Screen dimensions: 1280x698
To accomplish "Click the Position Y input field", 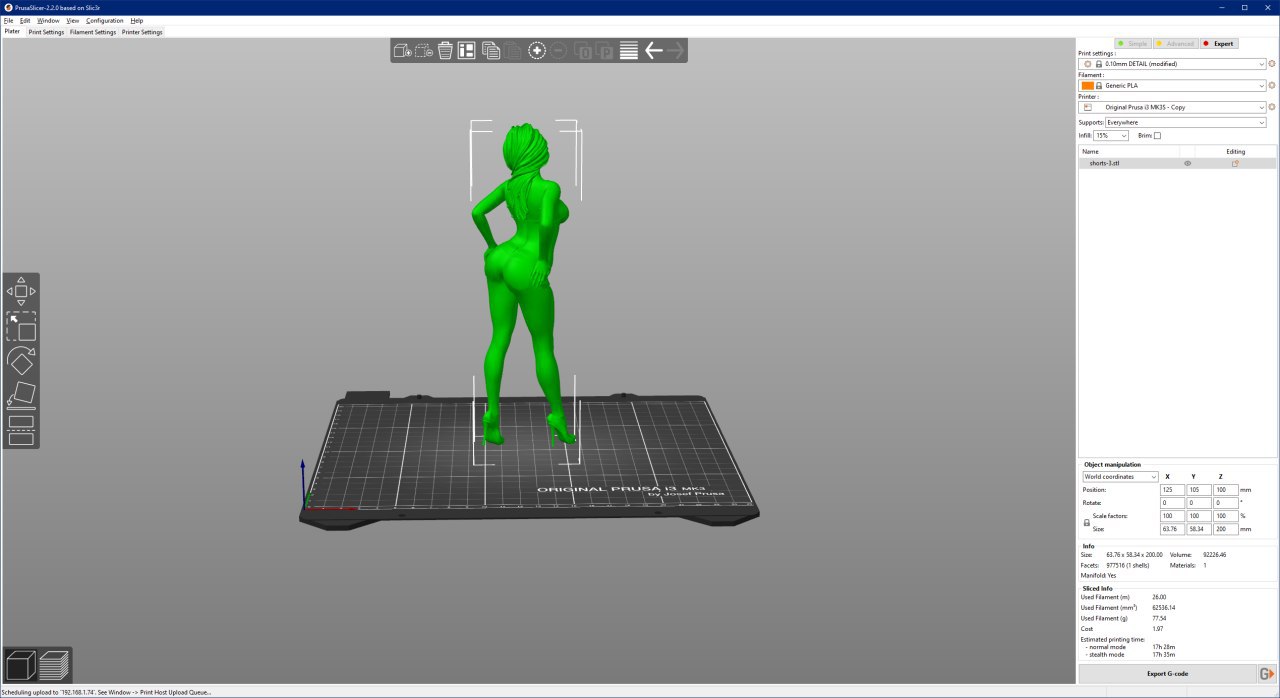I will [1199, 490].
